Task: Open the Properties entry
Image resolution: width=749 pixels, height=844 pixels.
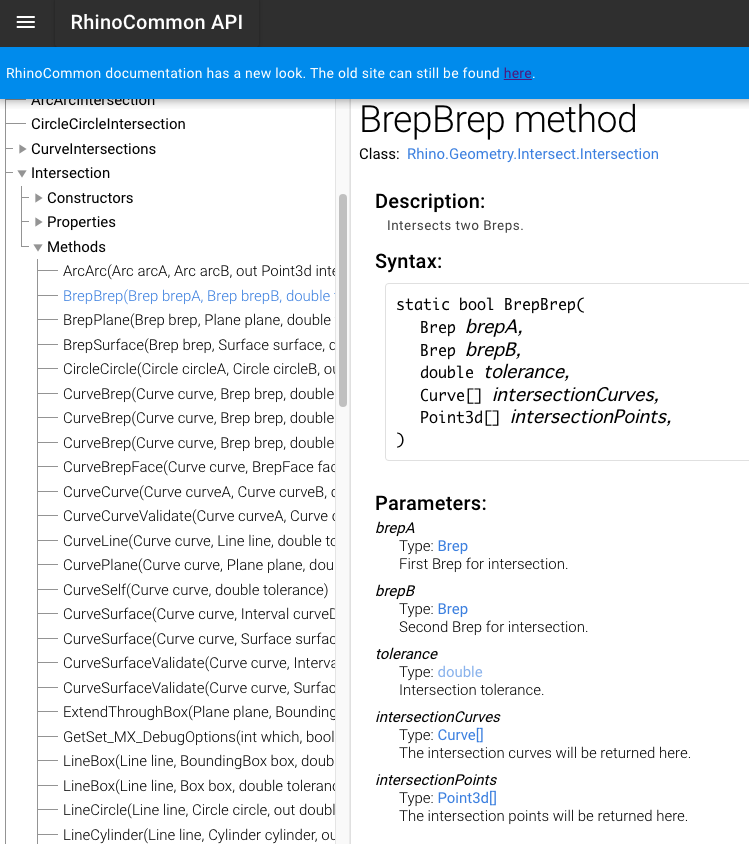Action: [x=81, y=222]
